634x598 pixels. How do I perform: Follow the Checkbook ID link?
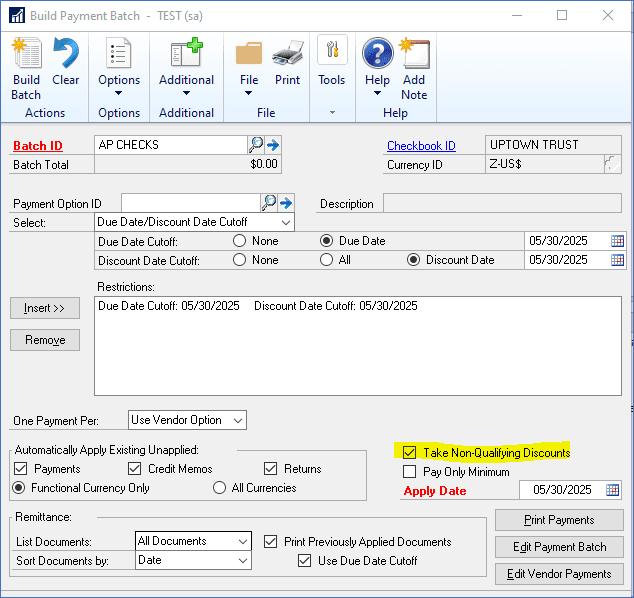click(421, 145)
